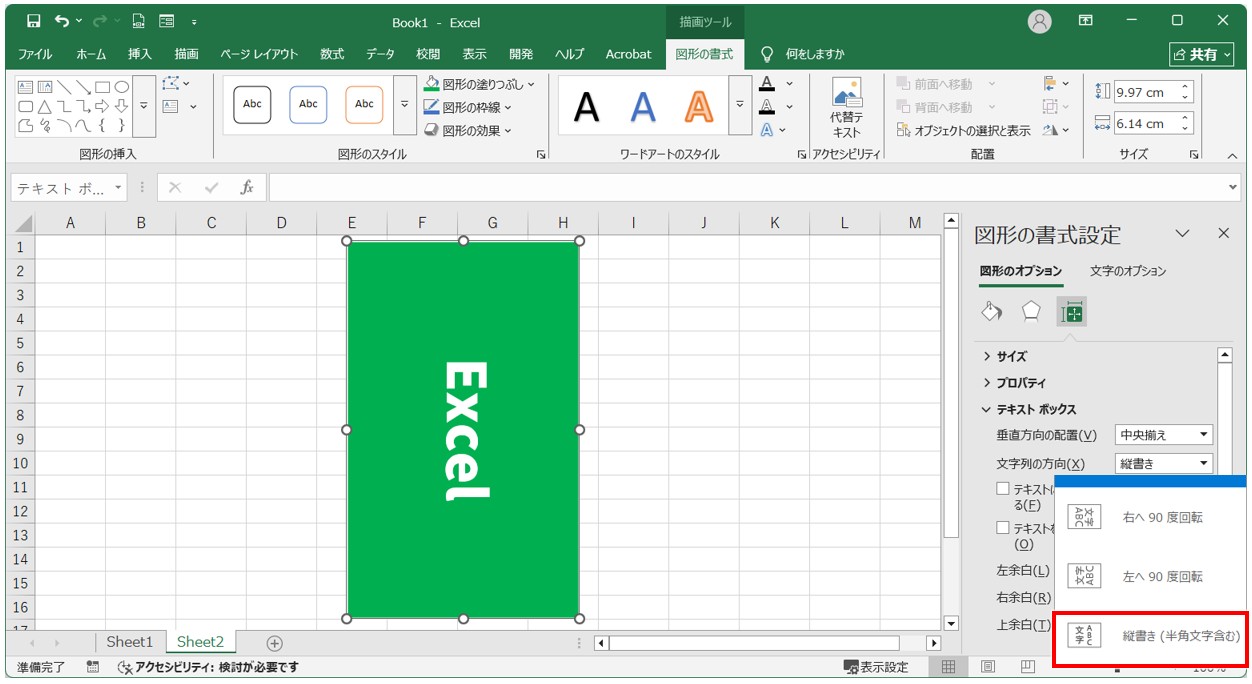Open the 数式 ribbon tab
The width and height of the screenshot is (1252, 684).
(x=332, y=54)
